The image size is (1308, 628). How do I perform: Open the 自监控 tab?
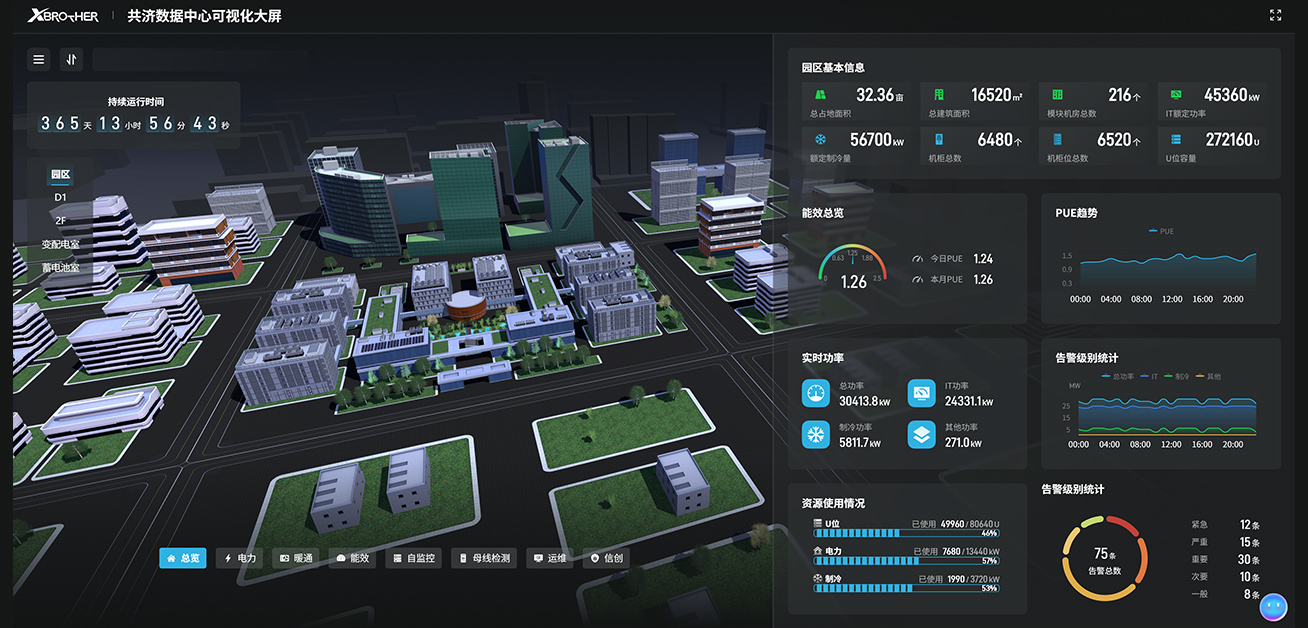414,558
